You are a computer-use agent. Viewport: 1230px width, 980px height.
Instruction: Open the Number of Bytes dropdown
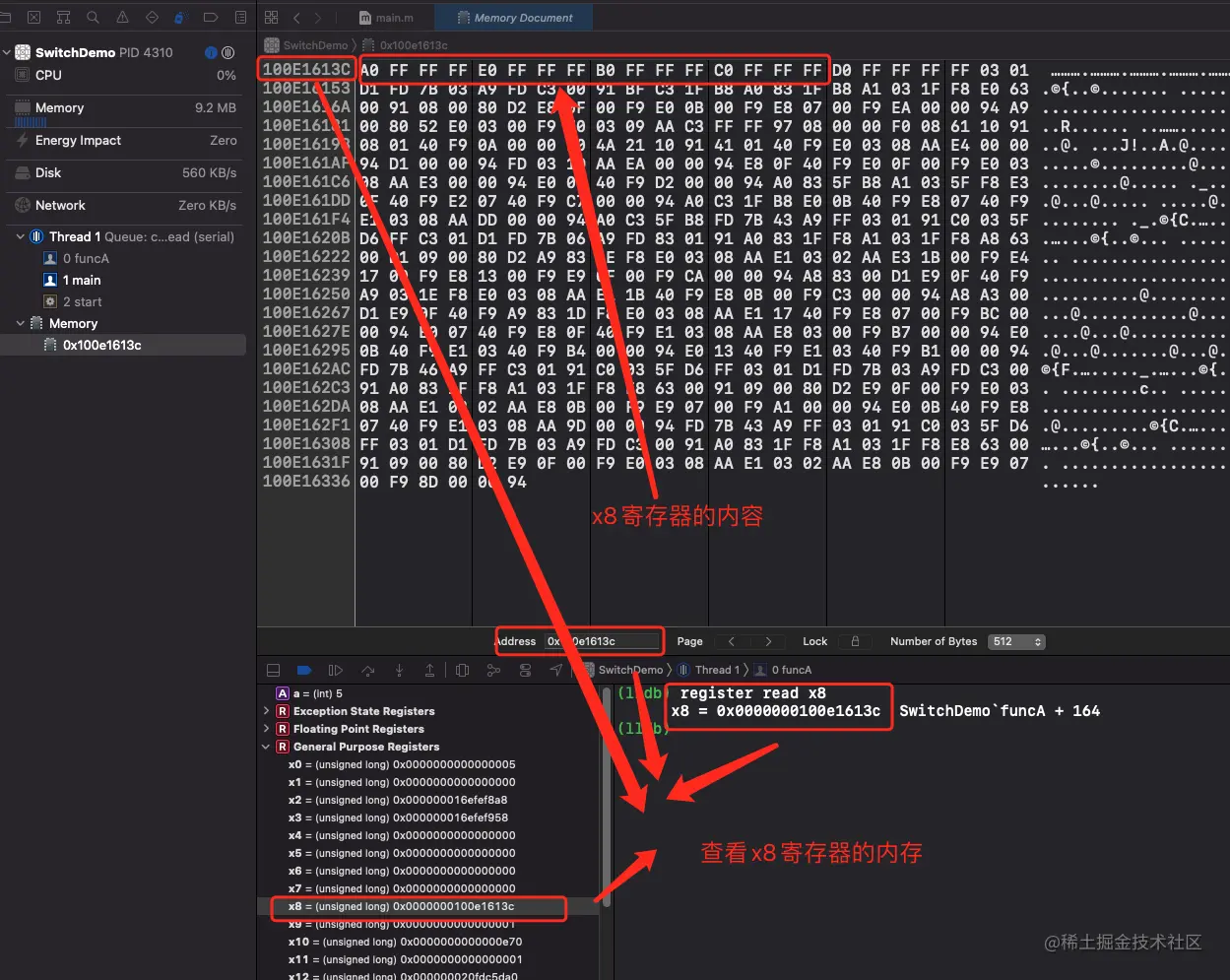click(1015, 641)
